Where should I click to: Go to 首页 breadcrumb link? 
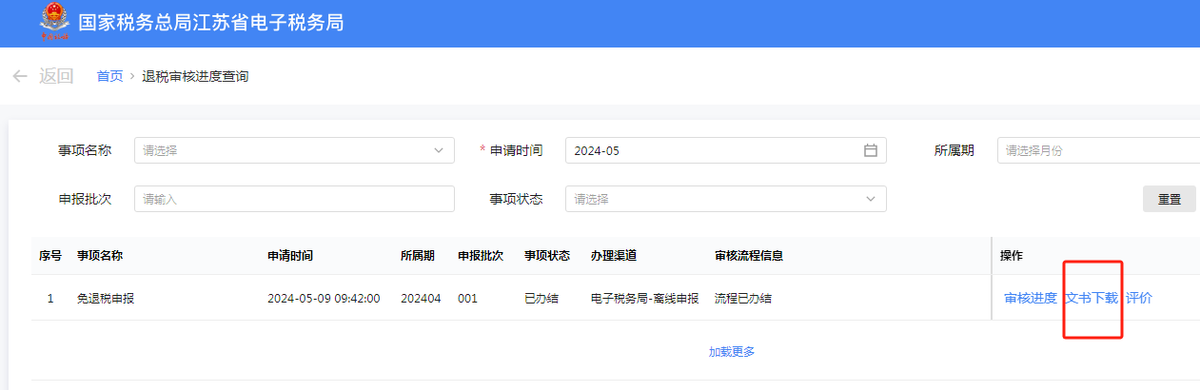110,76
